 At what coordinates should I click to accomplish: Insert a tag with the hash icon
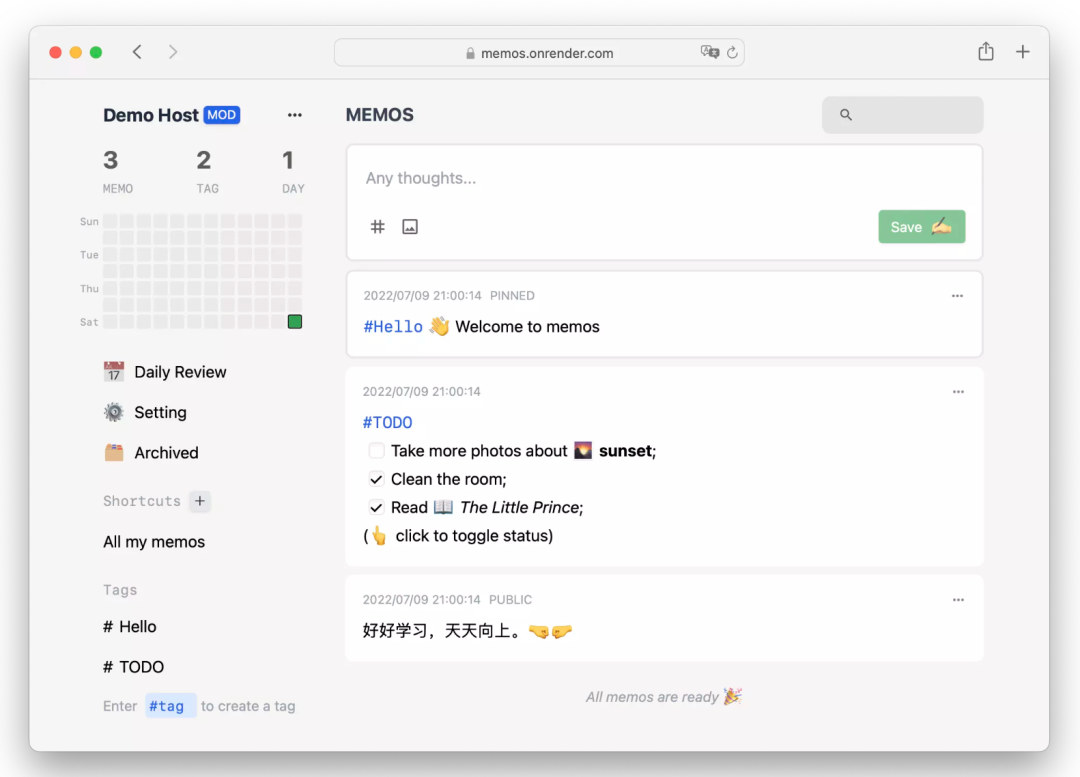pyautogui.click(x=377, y=227)
